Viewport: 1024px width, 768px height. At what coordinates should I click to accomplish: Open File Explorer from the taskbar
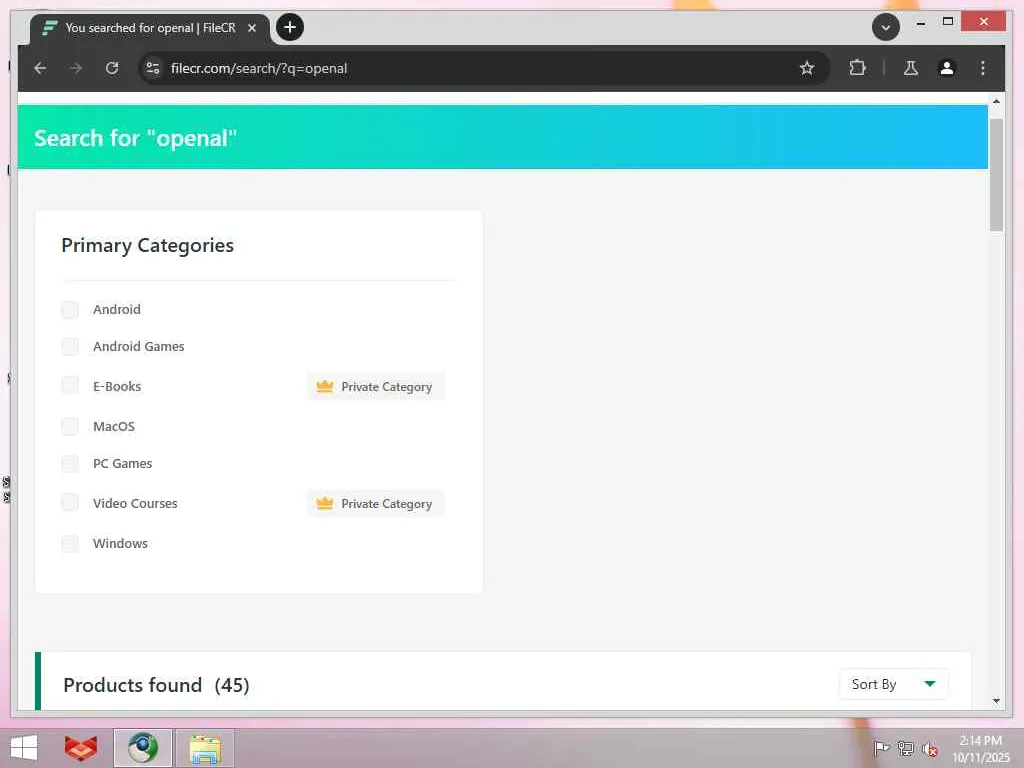pos(205,748)
